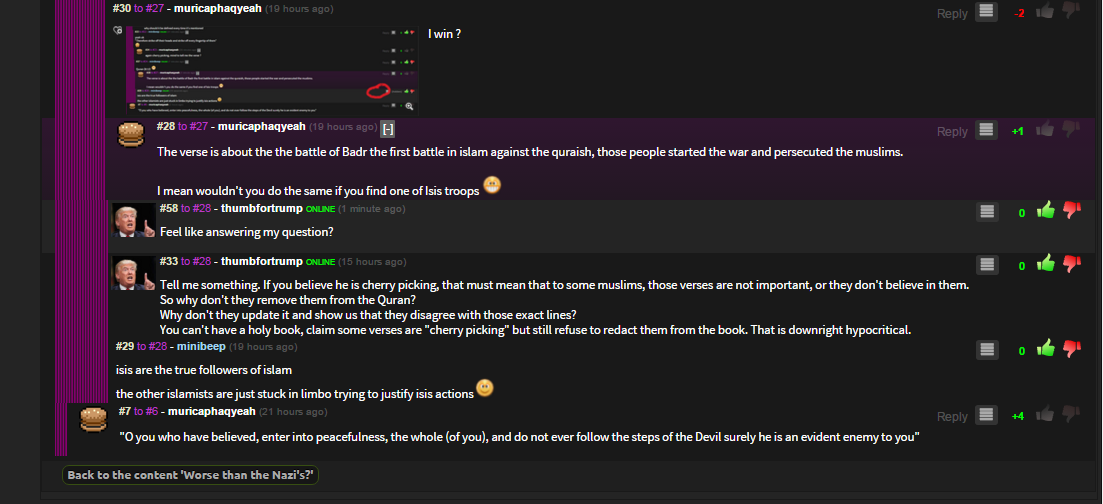
Task: Click the Trump avatar next to comment #58
Action: tap(132, 220)
